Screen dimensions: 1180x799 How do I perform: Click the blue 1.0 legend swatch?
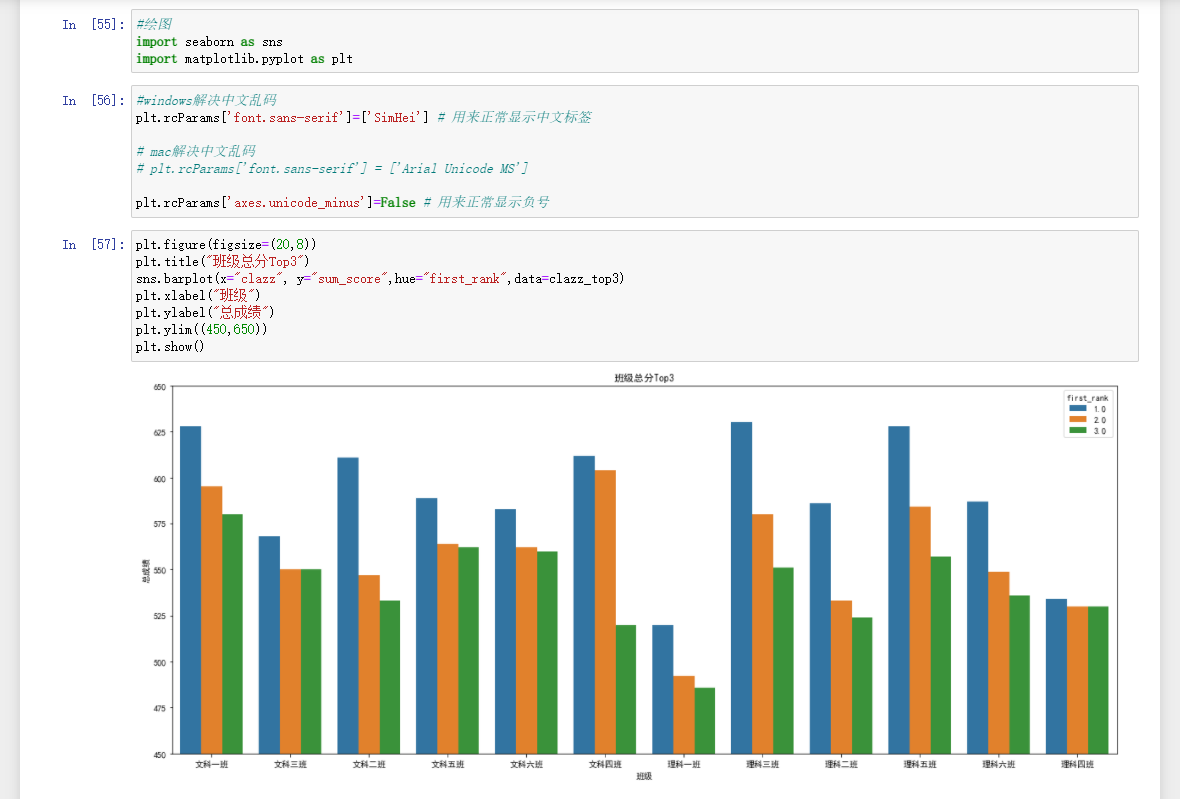click(x=1078, y=409)
